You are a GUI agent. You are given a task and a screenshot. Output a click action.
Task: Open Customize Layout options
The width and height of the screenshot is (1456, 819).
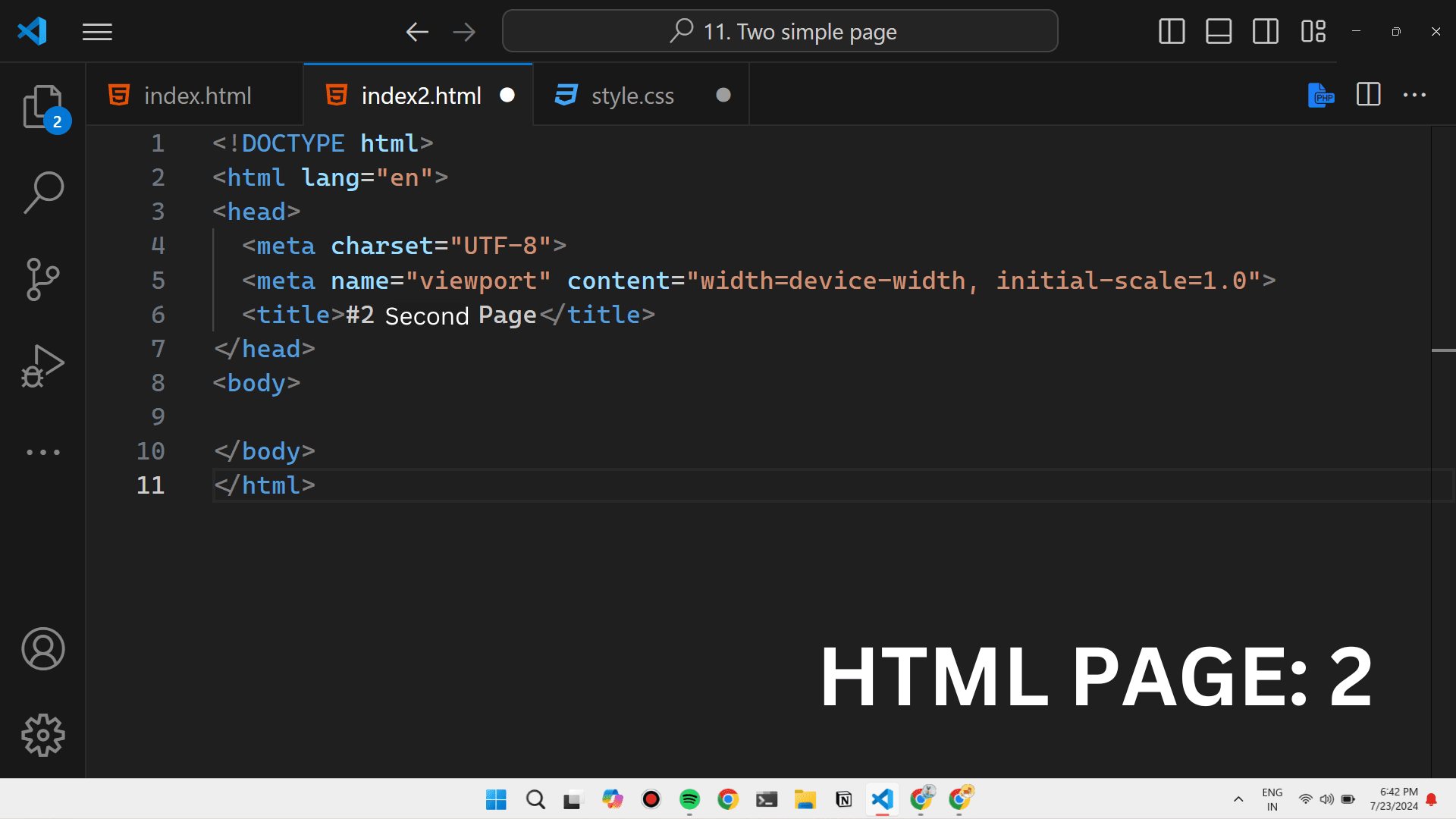point(1313,31)
